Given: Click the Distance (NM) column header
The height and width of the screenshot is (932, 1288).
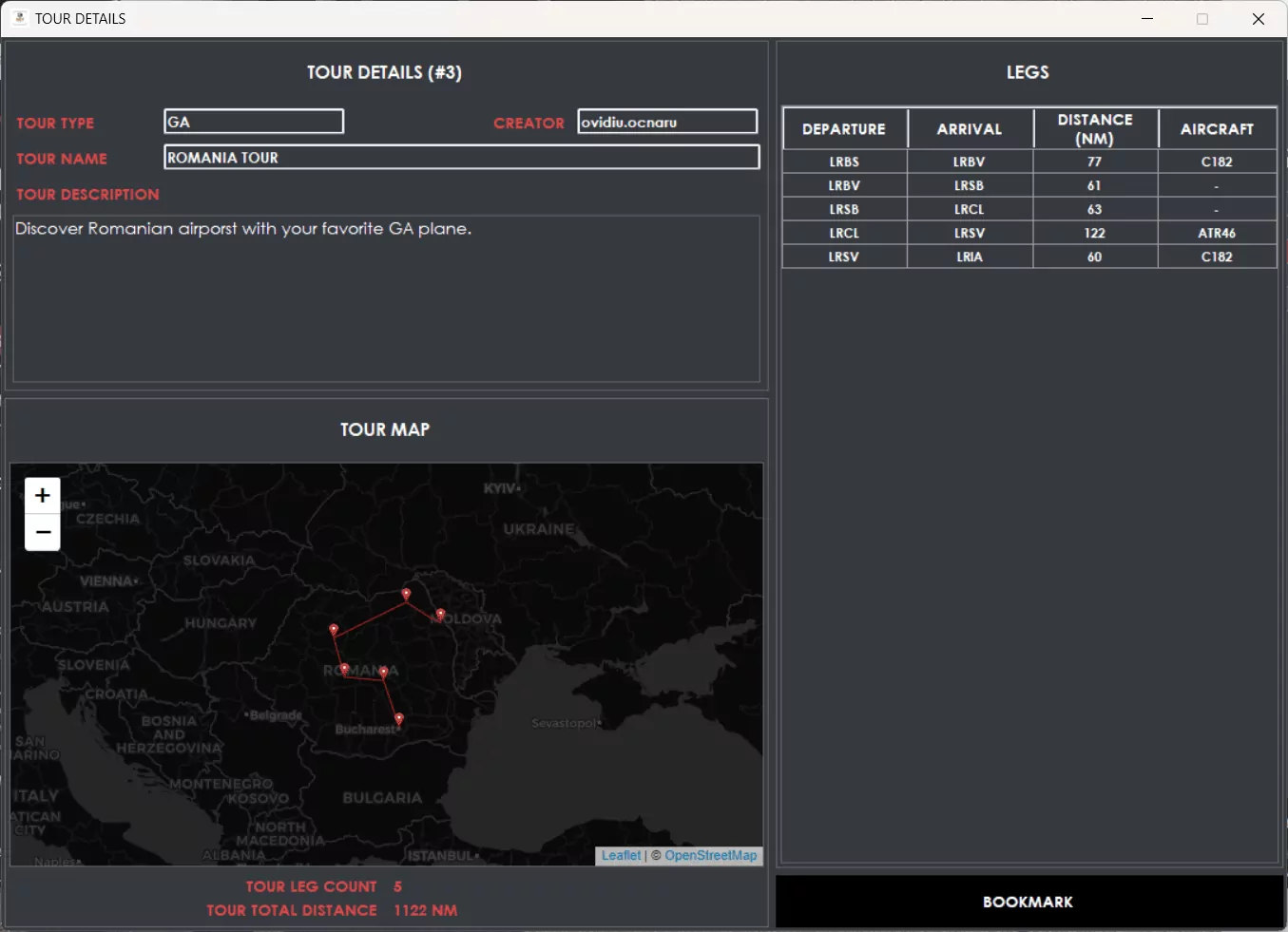Looking at the screenshot, I should (x=1095, y=129).
